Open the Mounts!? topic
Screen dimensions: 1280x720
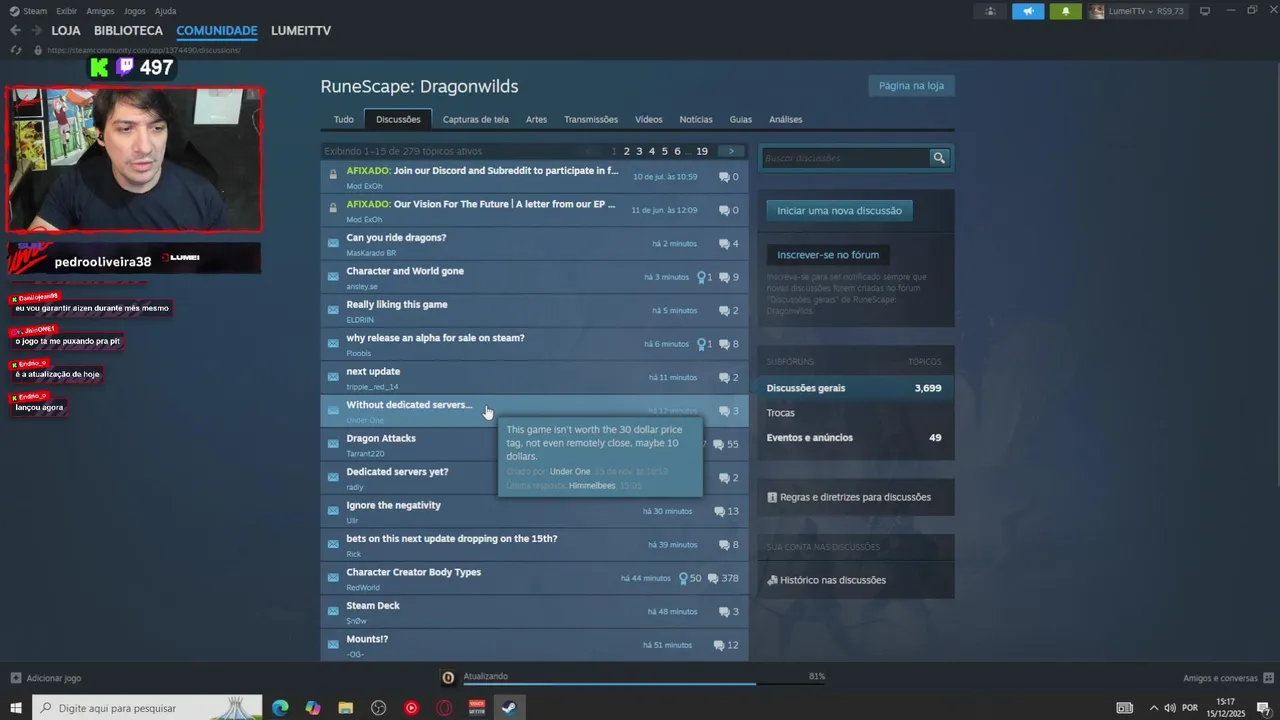(534, 645)
